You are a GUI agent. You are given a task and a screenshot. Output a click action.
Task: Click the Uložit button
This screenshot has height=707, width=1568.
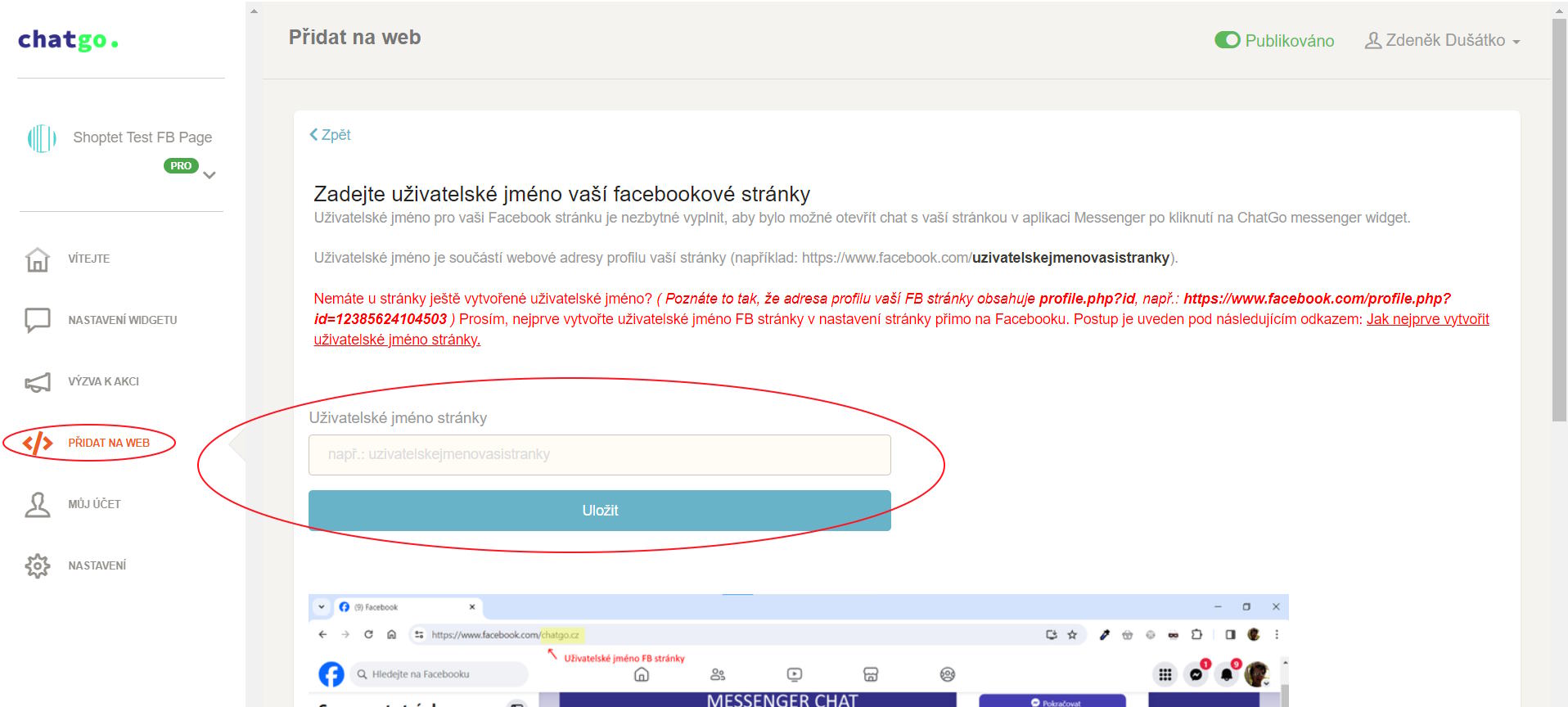[x=600, y=511]
